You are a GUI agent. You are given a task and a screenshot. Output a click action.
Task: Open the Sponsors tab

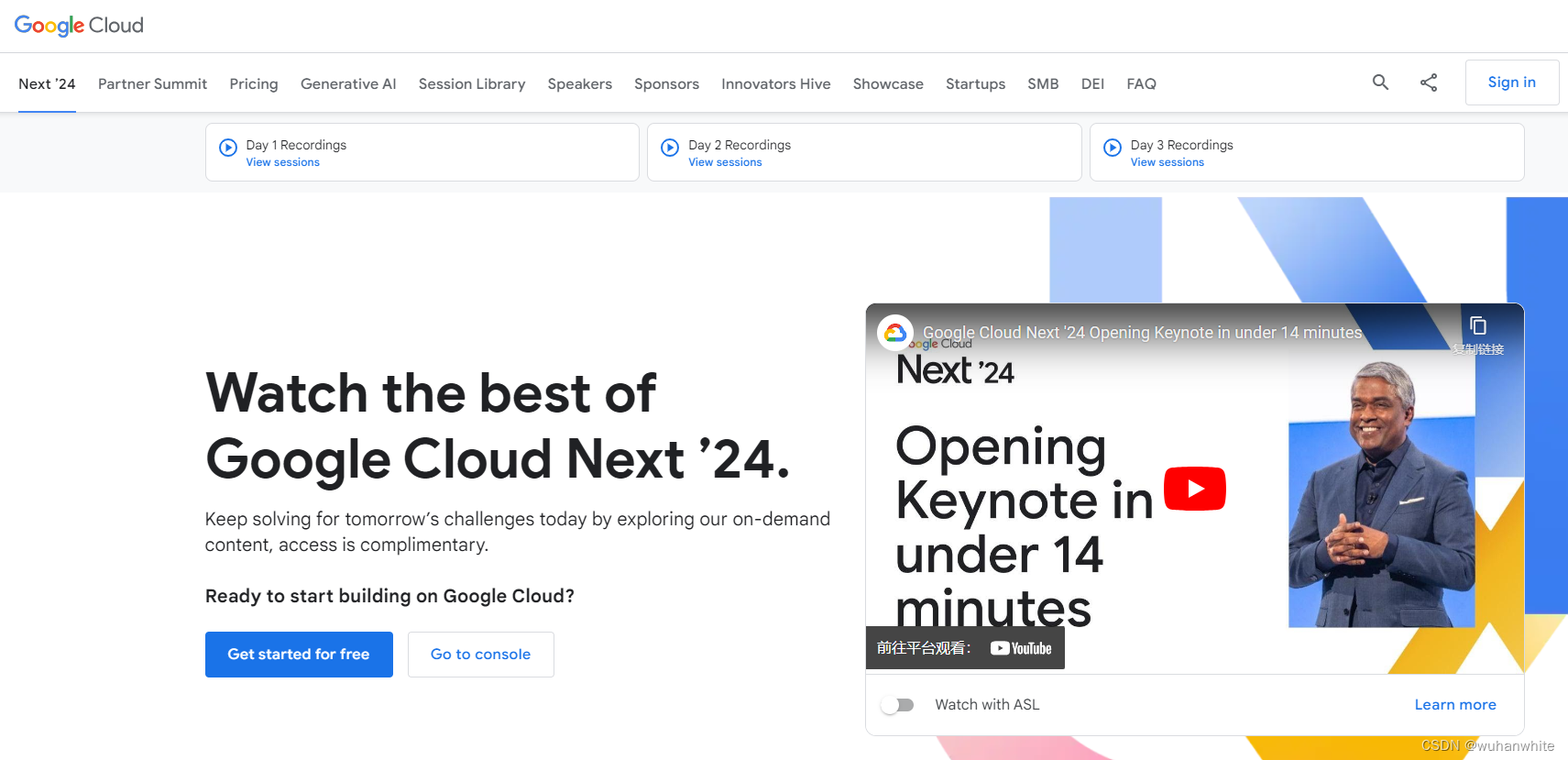click(666, 83)
